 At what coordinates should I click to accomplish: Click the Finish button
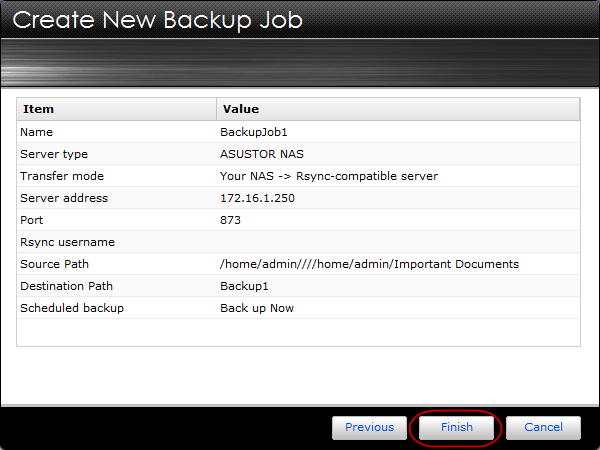coord(457,427)
